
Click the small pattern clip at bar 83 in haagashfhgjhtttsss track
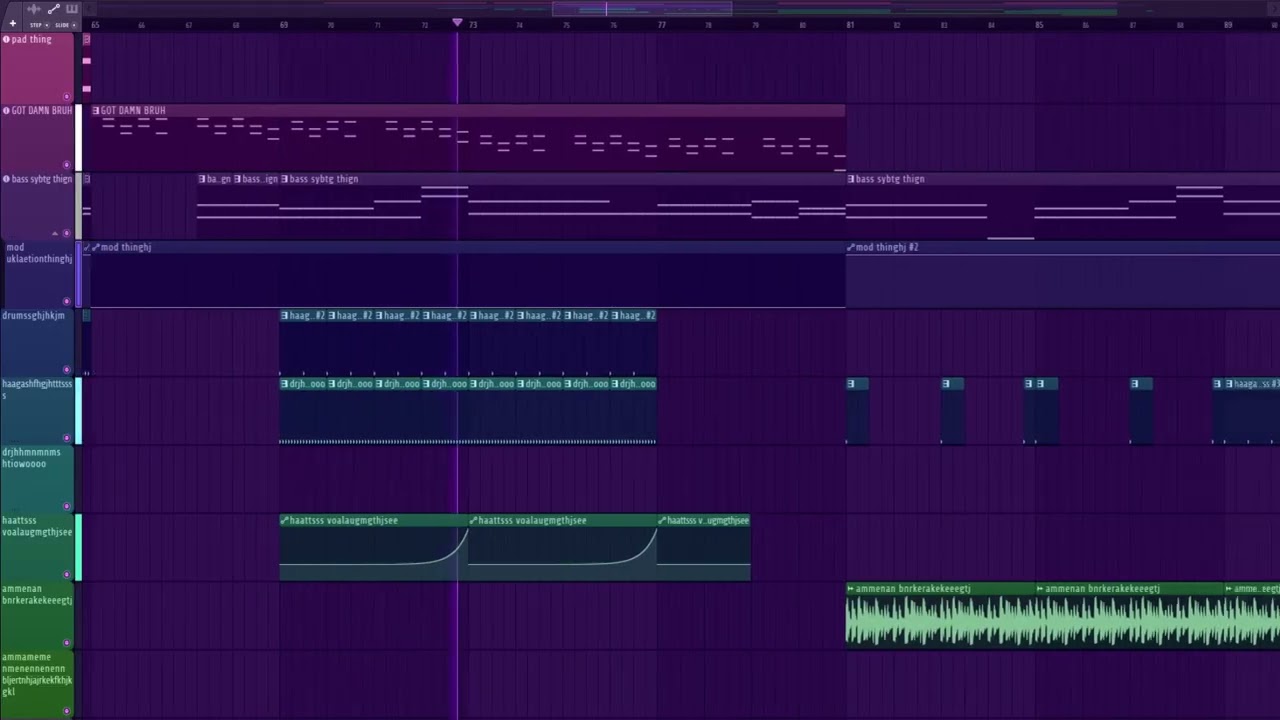click(x=952, y=411)
